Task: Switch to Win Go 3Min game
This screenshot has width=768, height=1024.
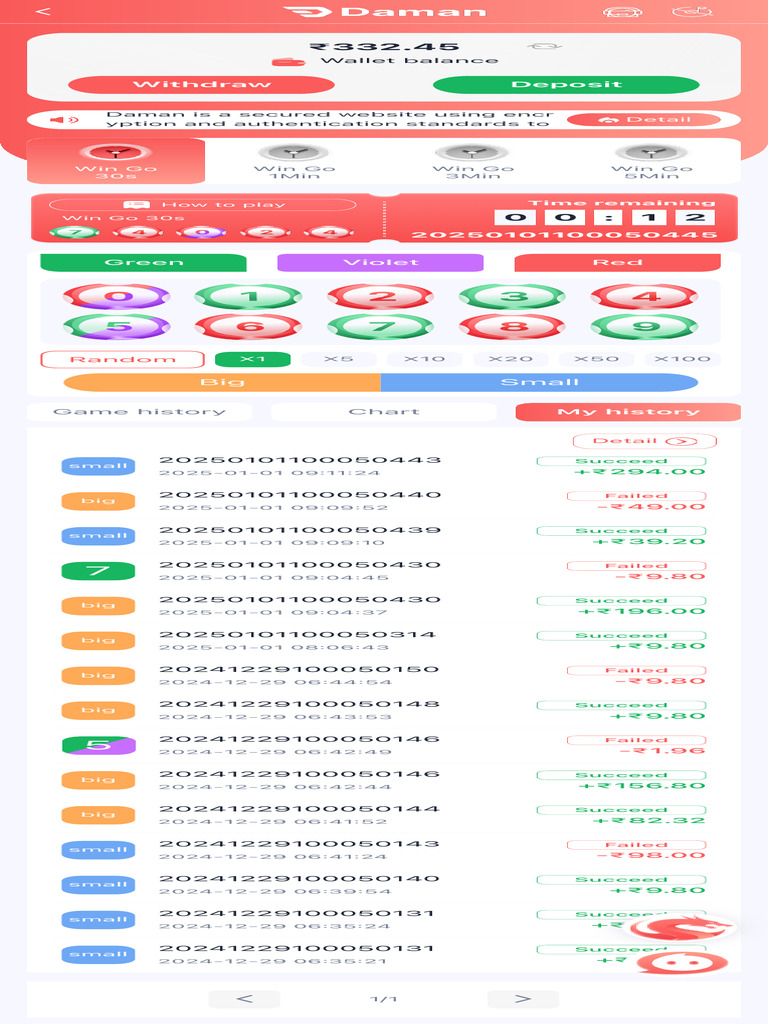Action: click(x=473, y=161)
